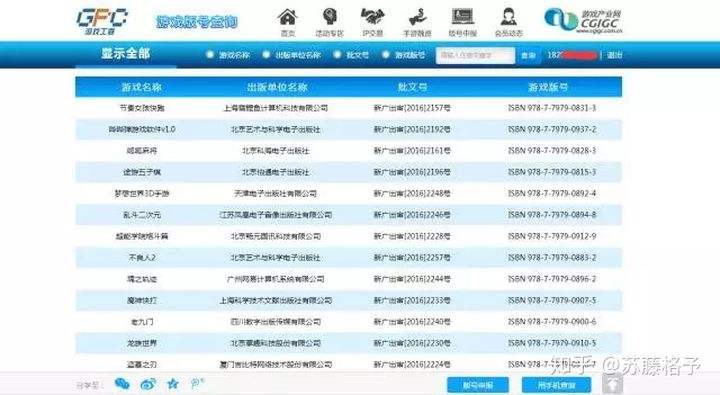
Task: Select the 游戏版号 search radio button
Action: tap(386, 55)
